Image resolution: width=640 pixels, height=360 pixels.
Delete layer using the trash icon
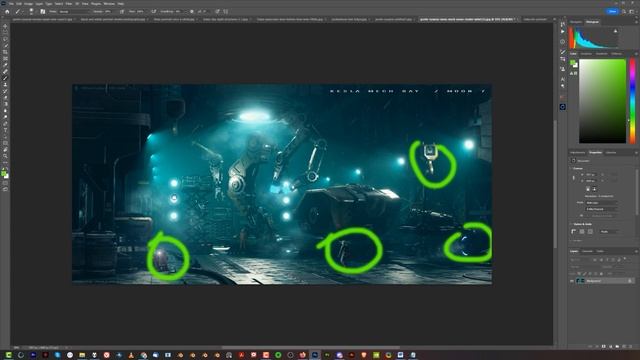click(631, 346)
